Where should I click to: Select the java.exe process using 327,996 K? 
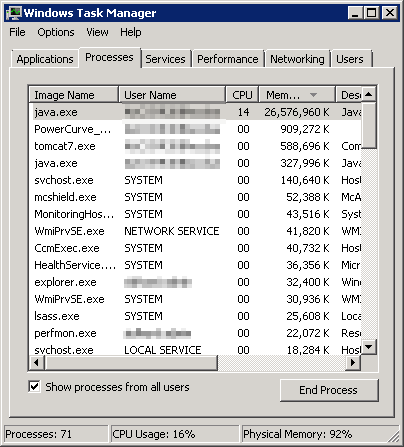pyautogui.click(x=195, y=163)
